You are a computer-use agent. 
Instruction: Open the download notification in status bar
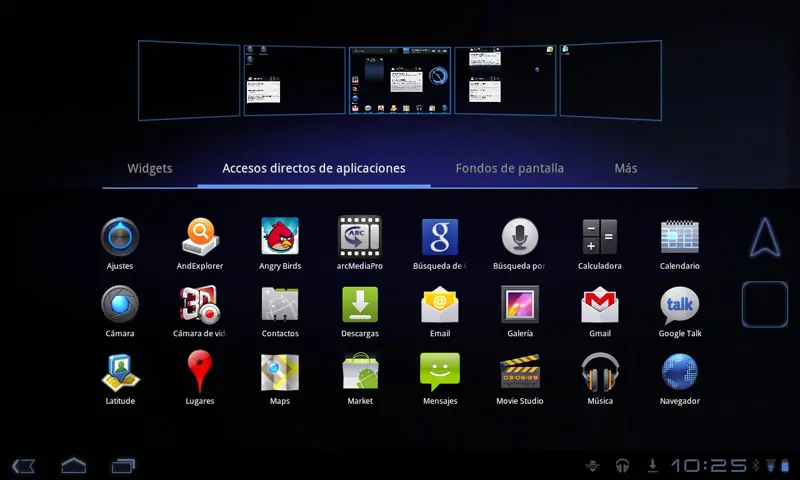pyautogui.click(x=653, y=465)
